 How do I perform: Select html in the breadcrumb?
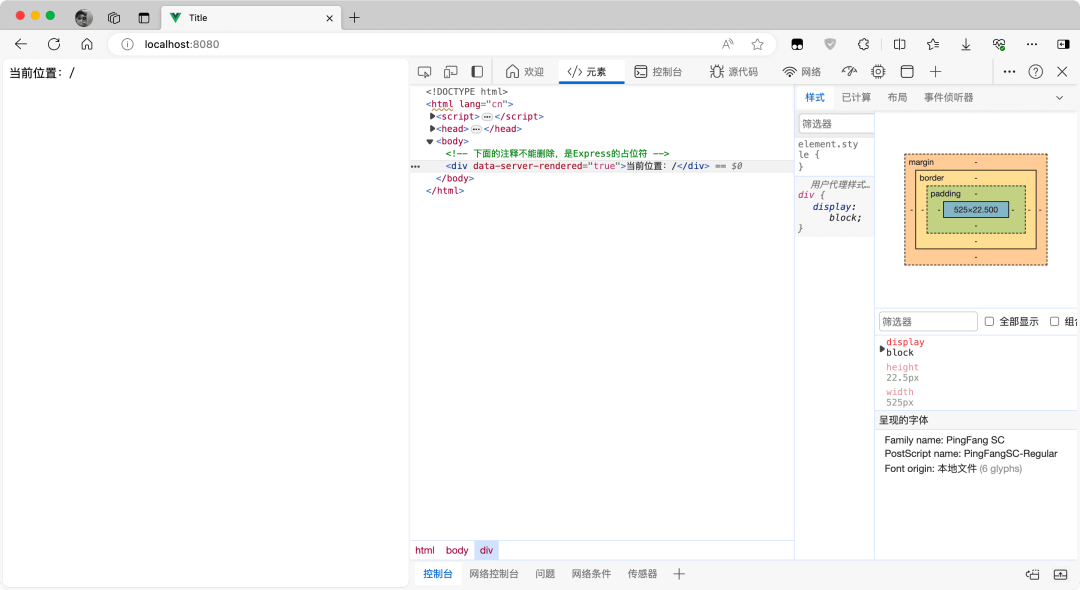pyautogui.click(x=425, y=550)
